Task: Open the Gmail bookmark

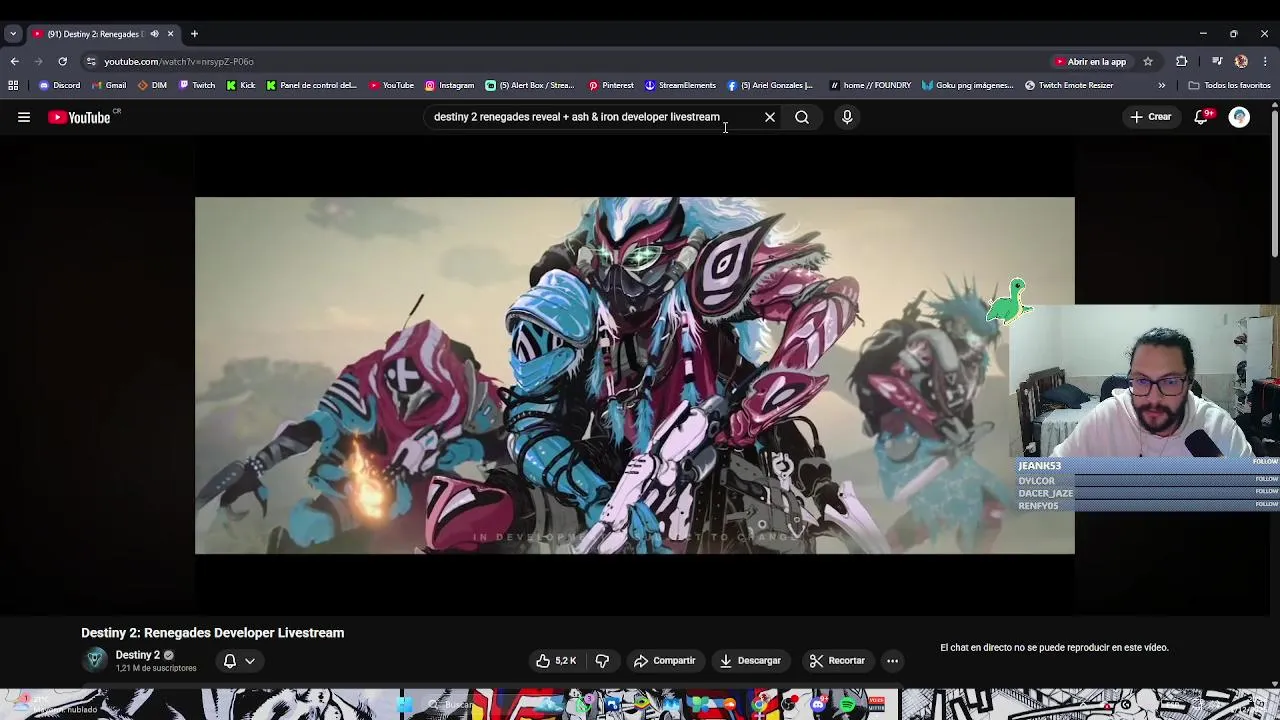Action: click(x=108, y=85)
